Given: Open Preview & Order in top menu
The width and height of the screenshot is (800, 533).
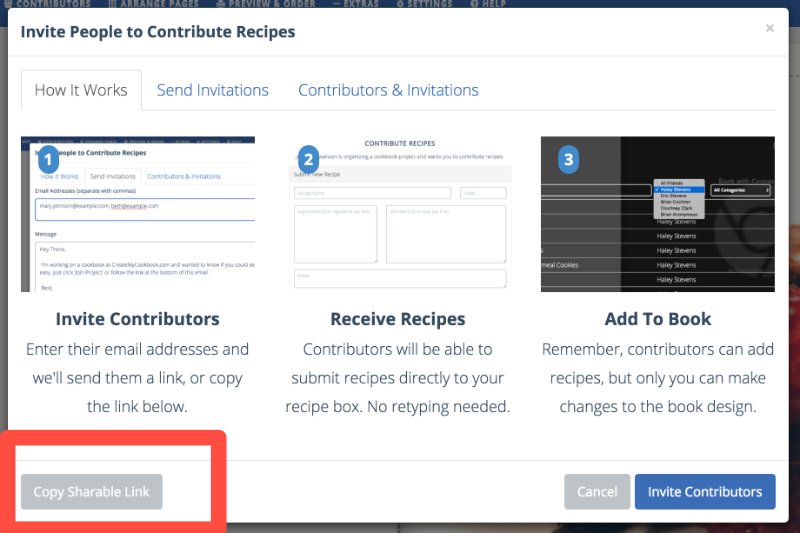Looking at the screenshot, I should (265, 4).
